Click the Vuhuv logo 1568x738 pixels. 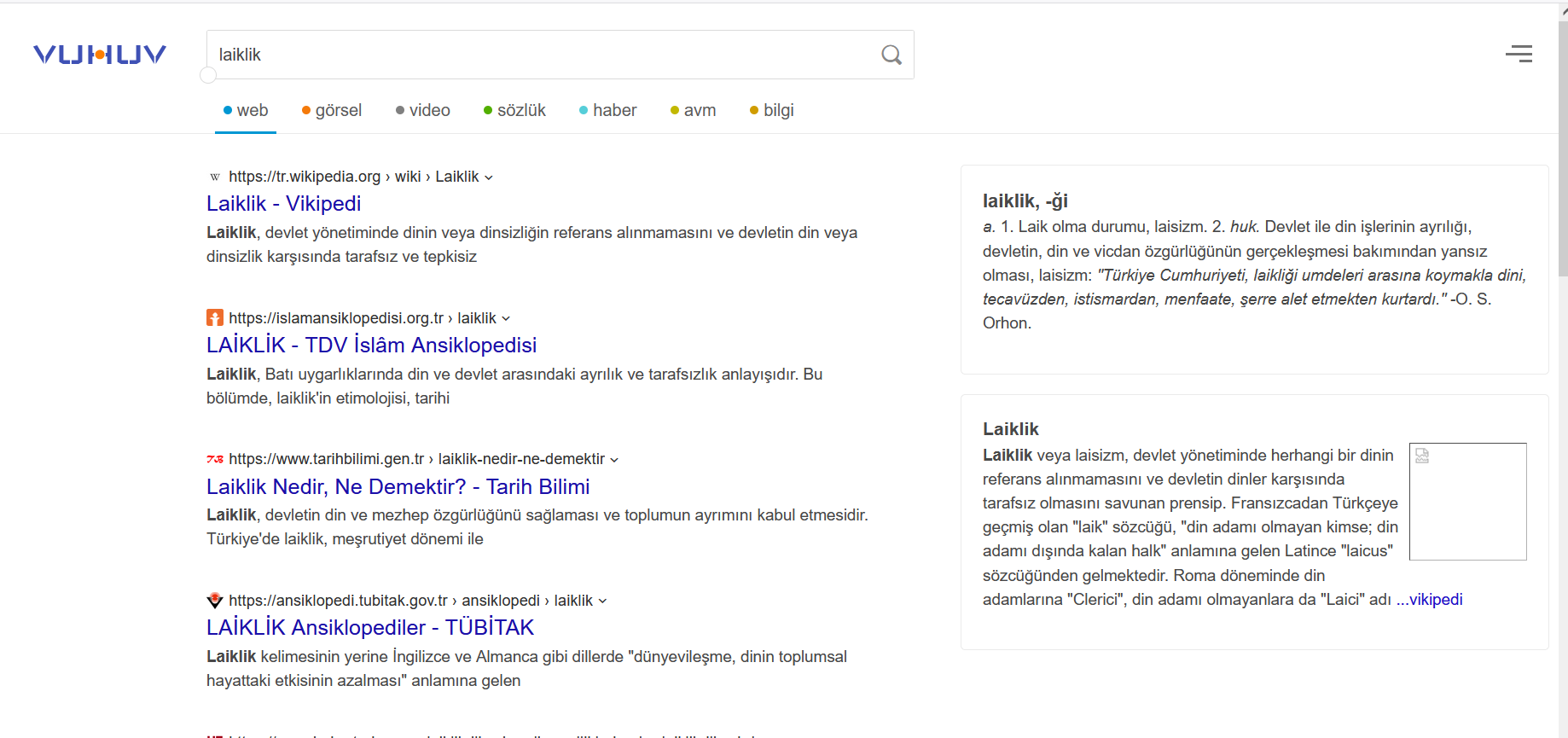(x=100, y=55)
